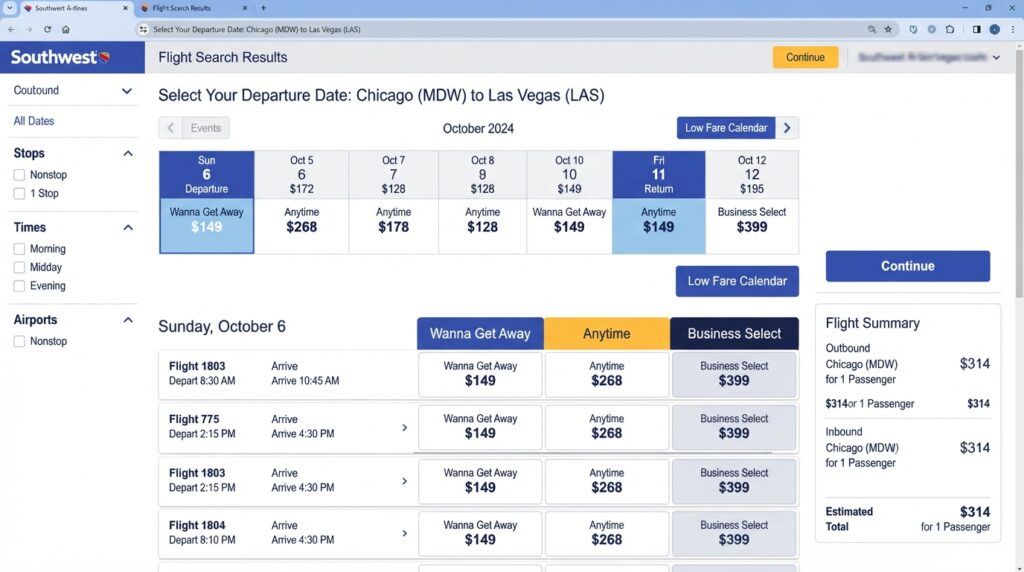Viewport: 1024px width, 572px height.
Task: Enable the Midday time filter
Action: [20, 267]
